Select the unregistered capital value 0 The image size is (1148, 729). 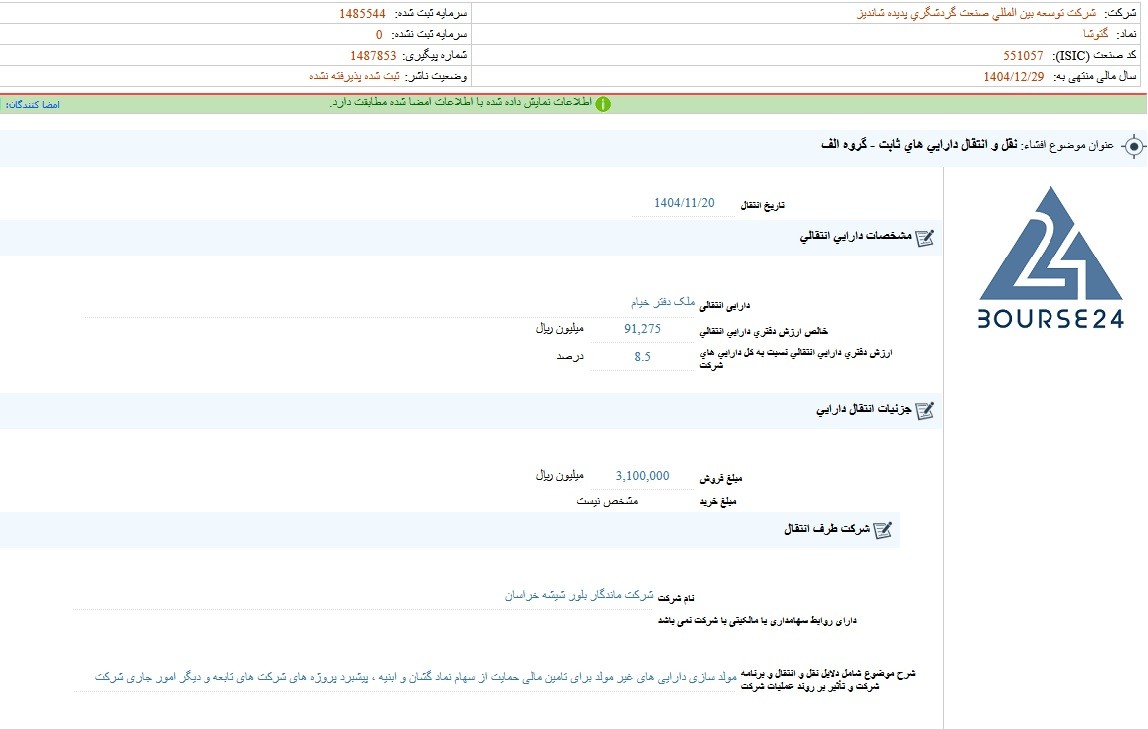[379, 34]
